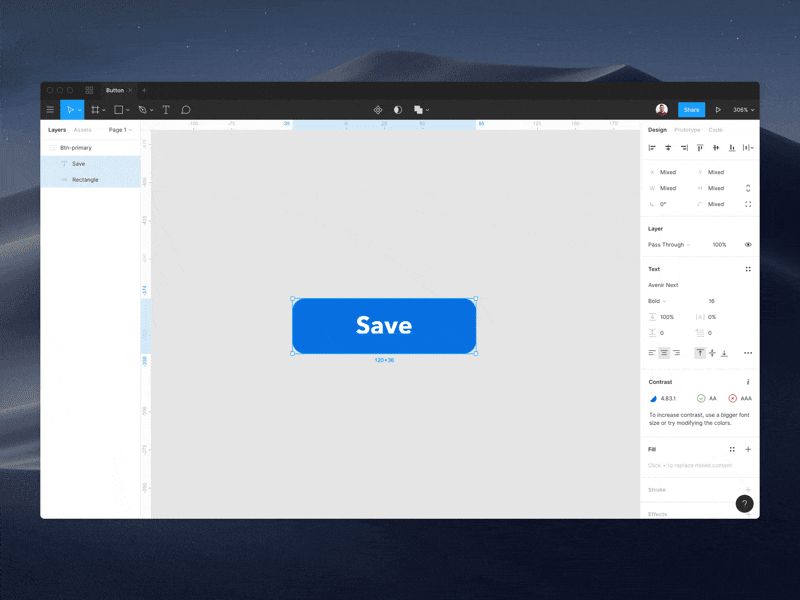Select the Rectangle layer in Layers panel
Screen dimensions: 800x600
85,180
